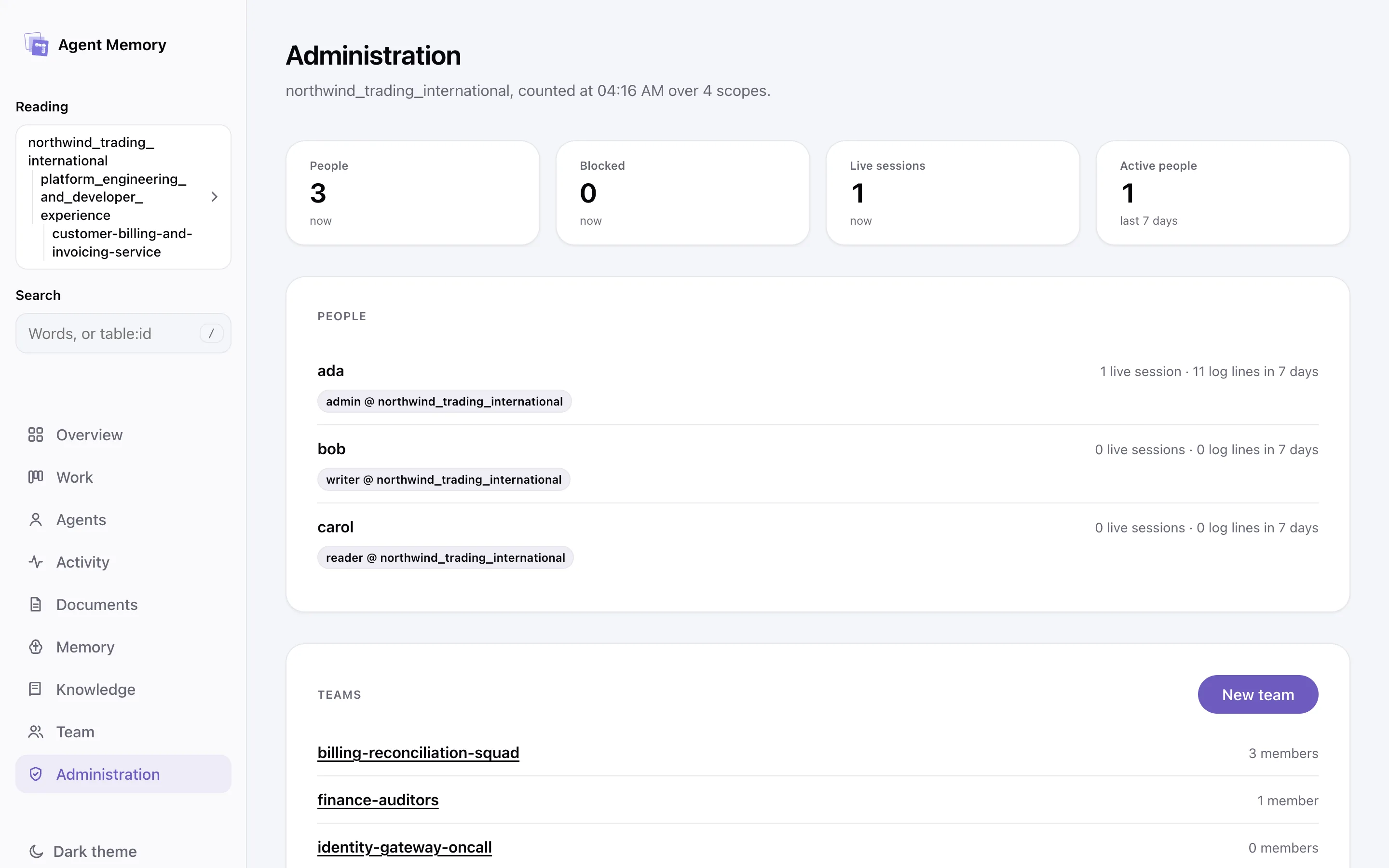This screenshot has width=1389, height=868.
Task: Click the Agent Memory title
Action: pyautogui.click(x=112, y=45)
